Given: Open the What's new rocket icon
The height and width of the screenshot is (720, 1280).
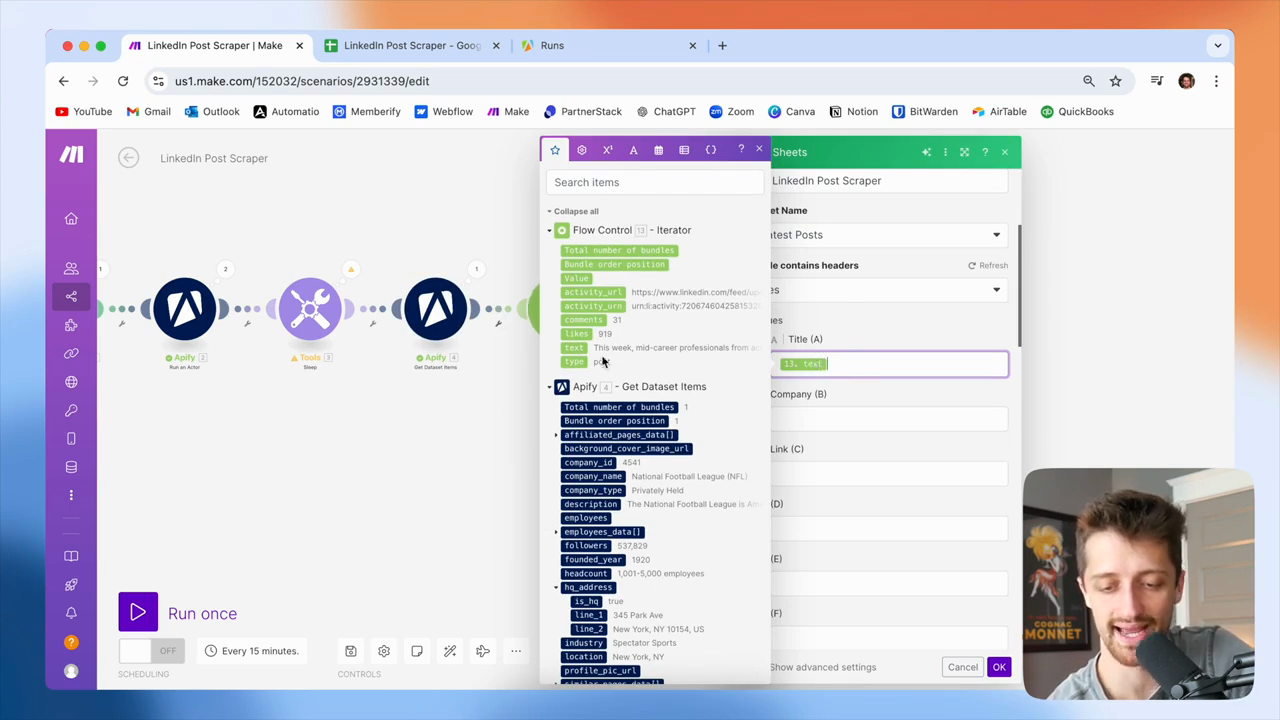Looking at the screenshot, I should (x=71, y=584).
